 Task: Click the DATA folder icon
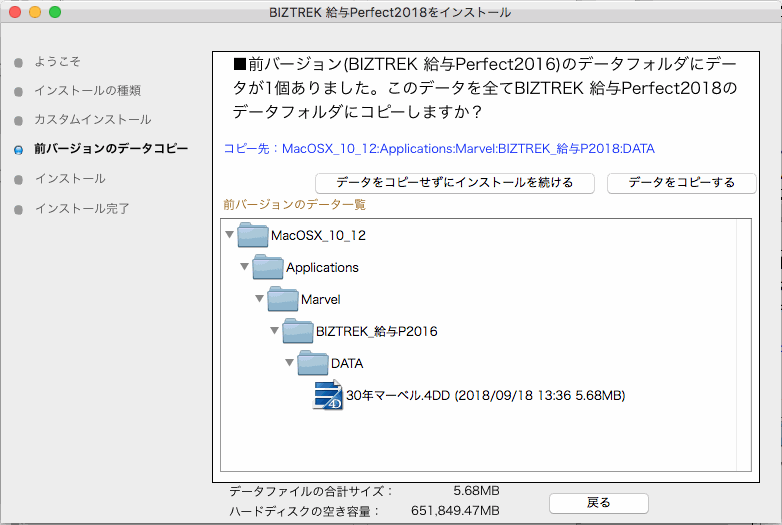(x=314, y=363)
